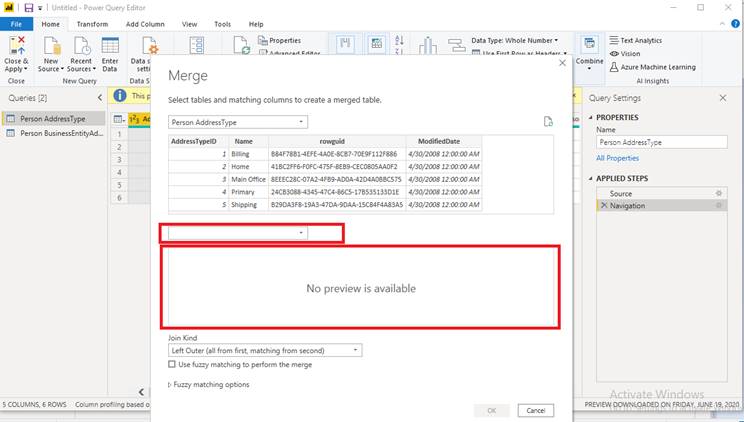Click Cancel in Merge dialog

click(x=536, y=410)
